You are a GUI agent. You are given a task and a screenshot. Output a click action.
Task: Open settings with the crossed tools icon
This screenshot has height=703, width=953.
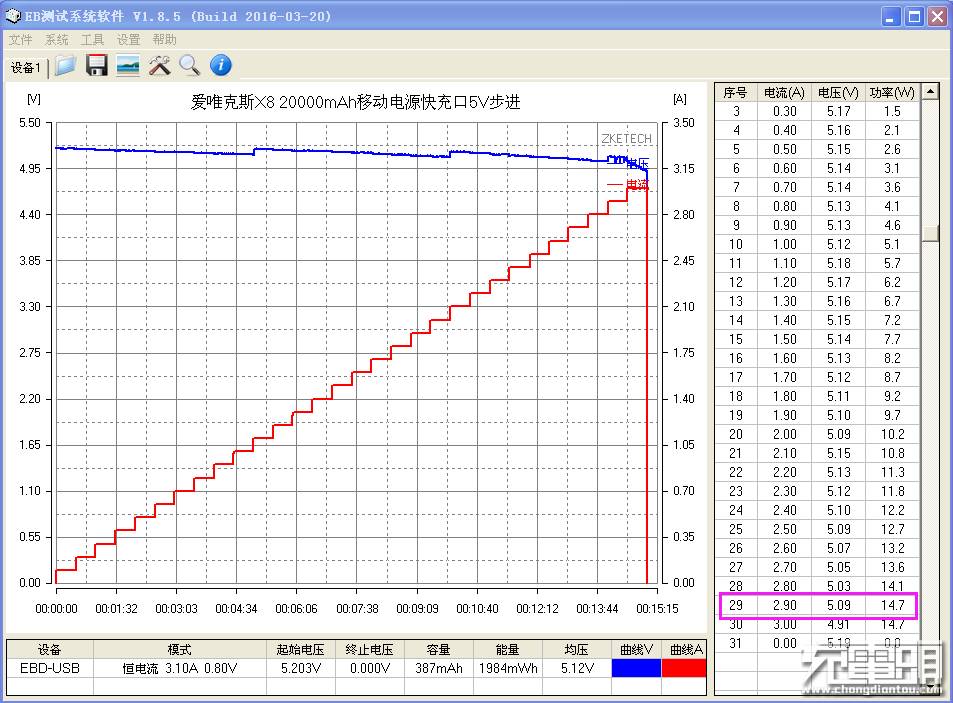click(159, 65)
